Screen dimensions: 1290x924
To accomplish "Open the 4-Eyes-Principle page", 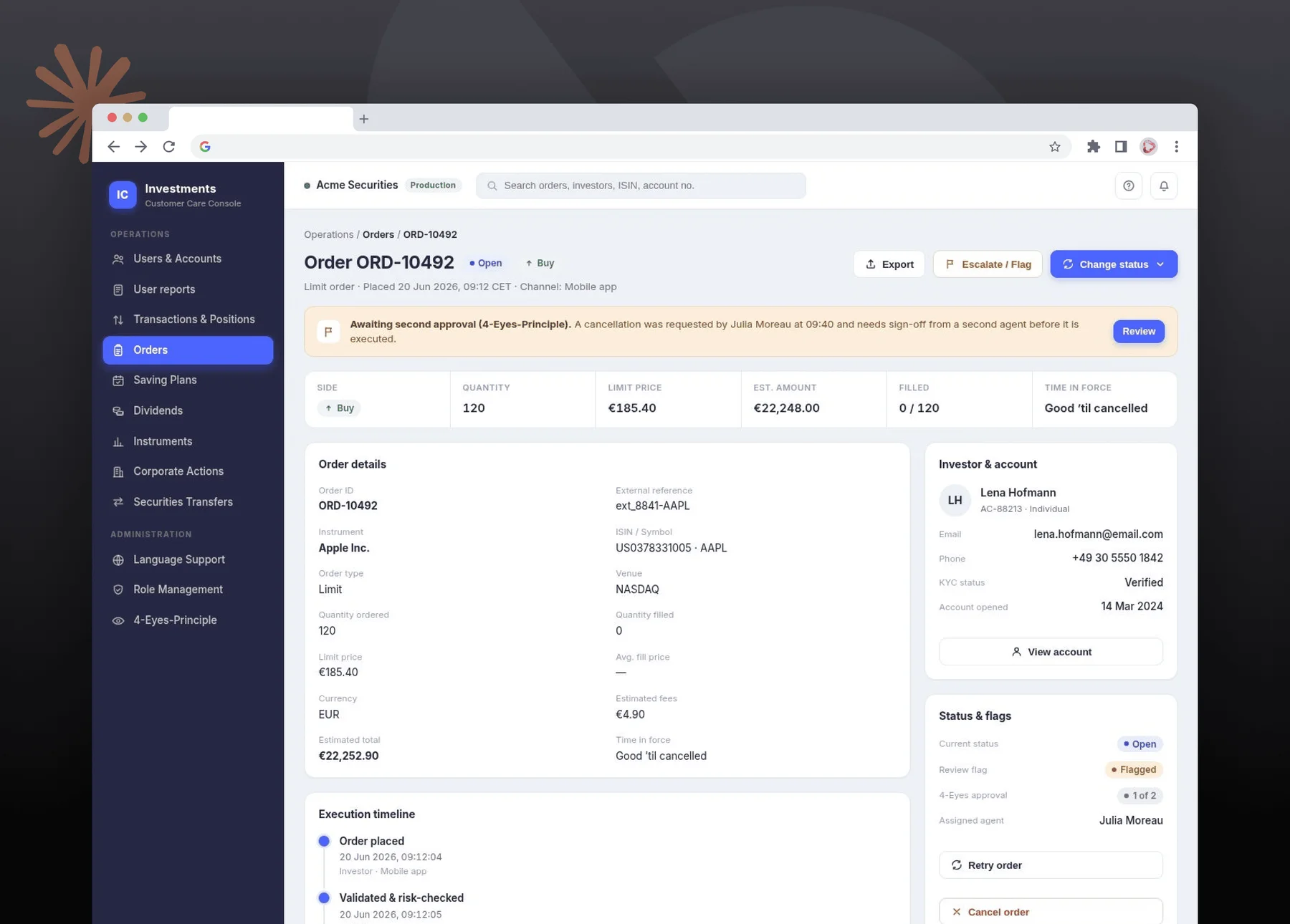I will 188,620.
